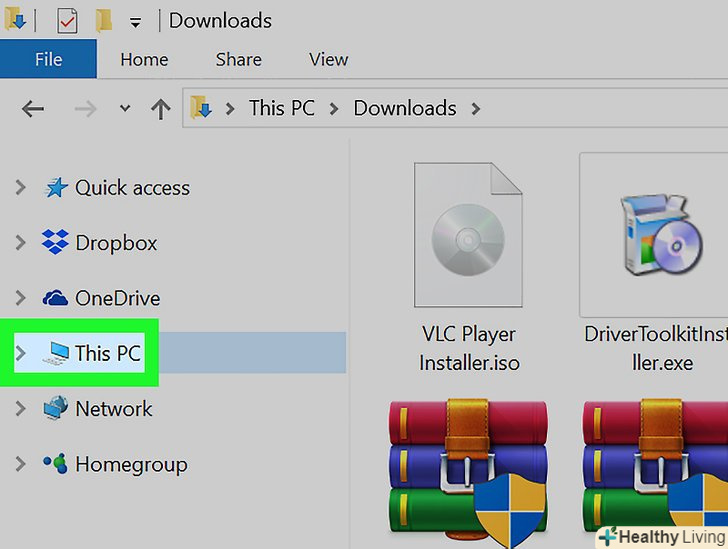Open chevron before This PC in address bar
728x549 pixels.
[230, 109]
